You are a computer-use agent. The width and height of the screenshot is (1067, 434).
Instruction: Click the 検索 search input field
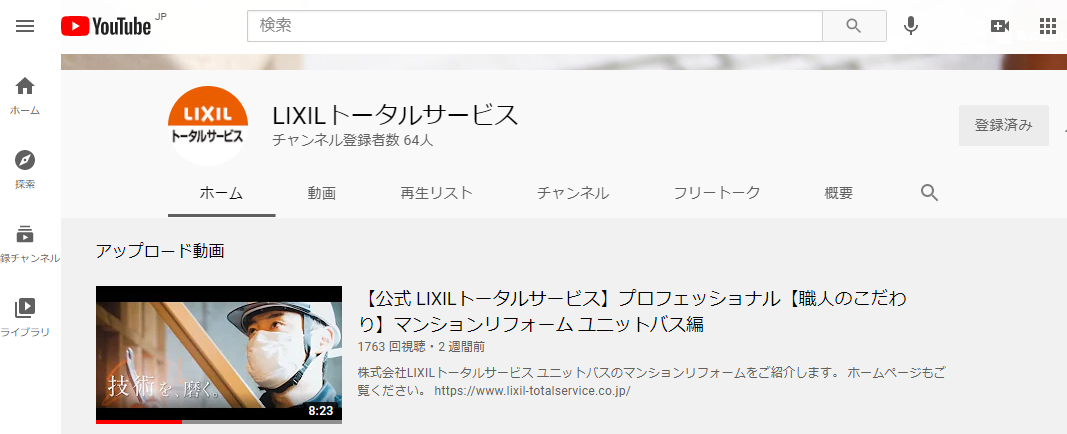click(x=534, y=26)
